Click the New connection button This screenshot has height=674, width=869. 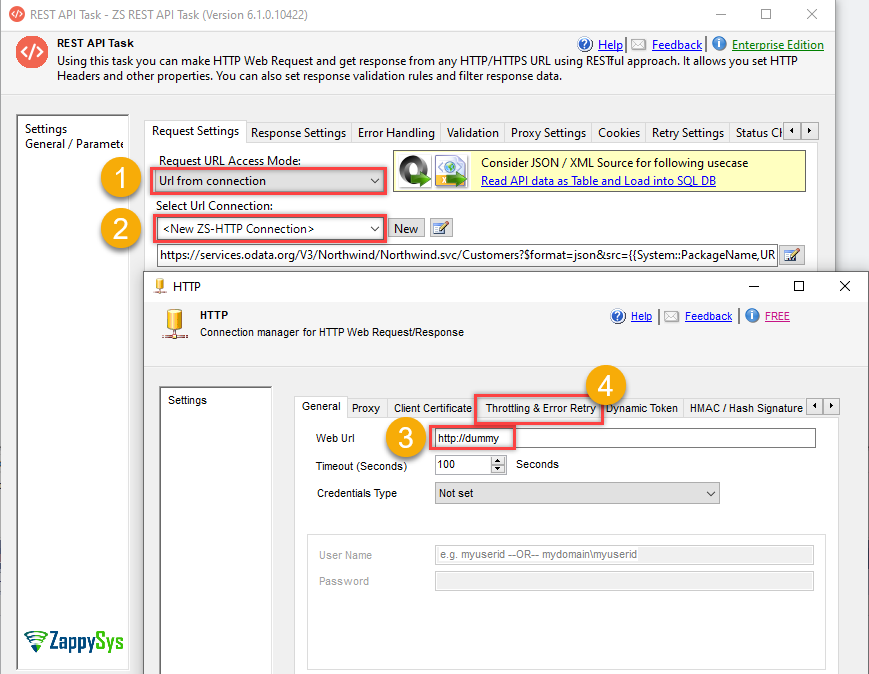click(x=406, y=229)
